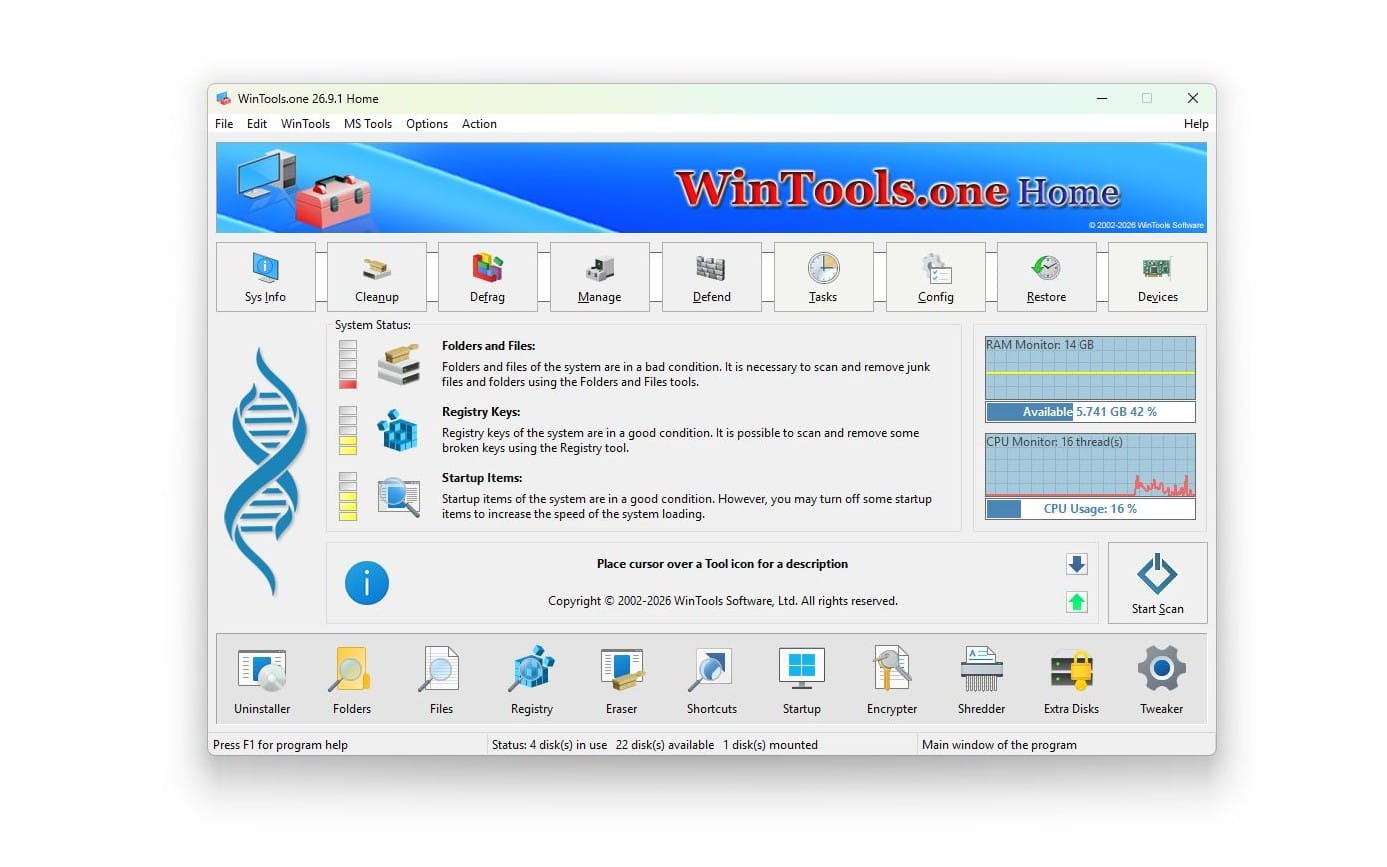Open the Encrypter tool
This screenshot has width=1387, height=867.
[892, 681]
